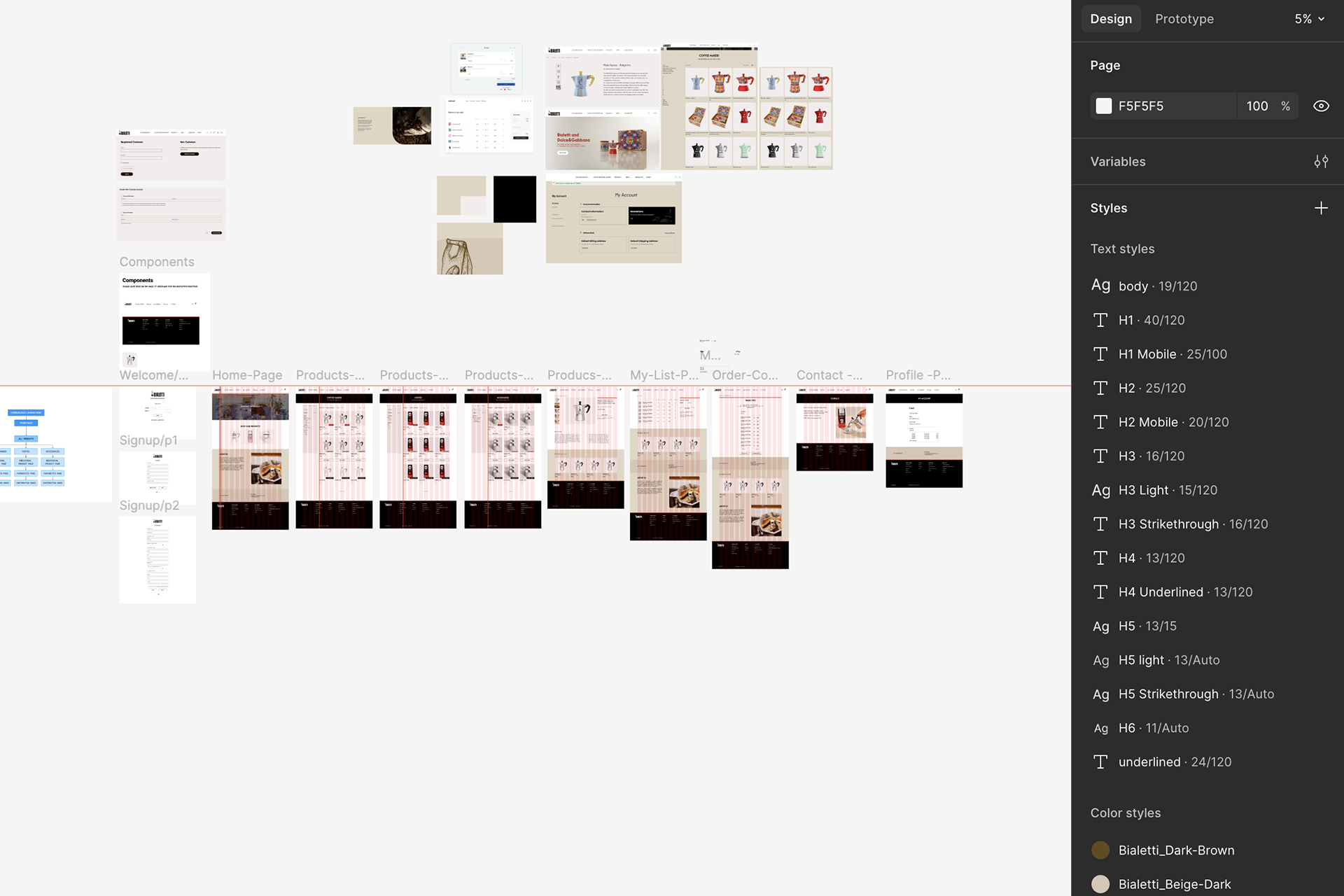Click the underlined text style icon

pyautogui.click(x=1100, y=762)
